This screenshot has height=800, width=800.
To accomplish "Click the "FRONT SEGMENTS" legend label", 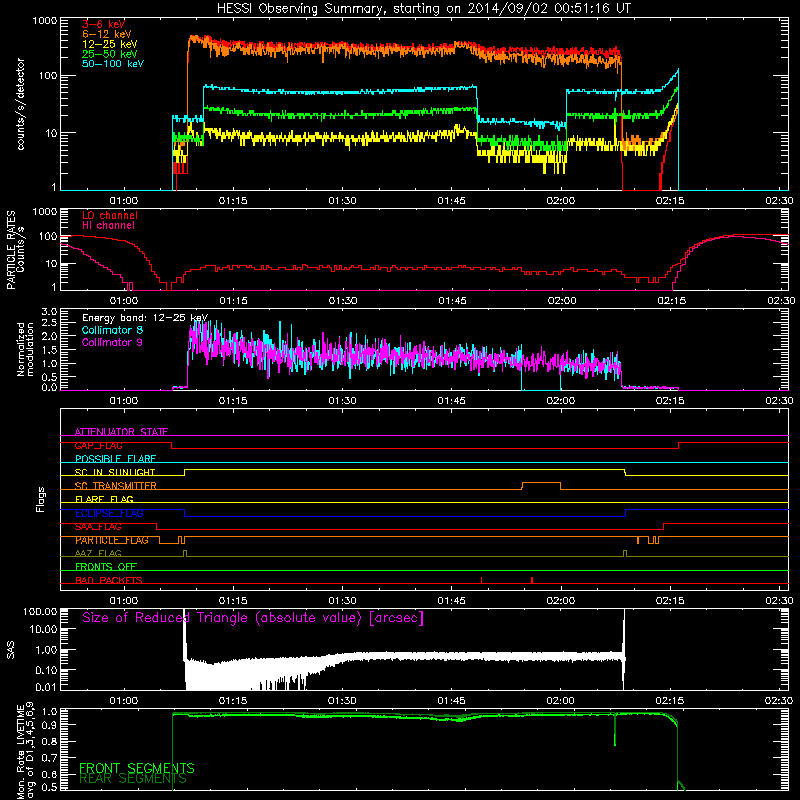I will click(x=137, y=768).
